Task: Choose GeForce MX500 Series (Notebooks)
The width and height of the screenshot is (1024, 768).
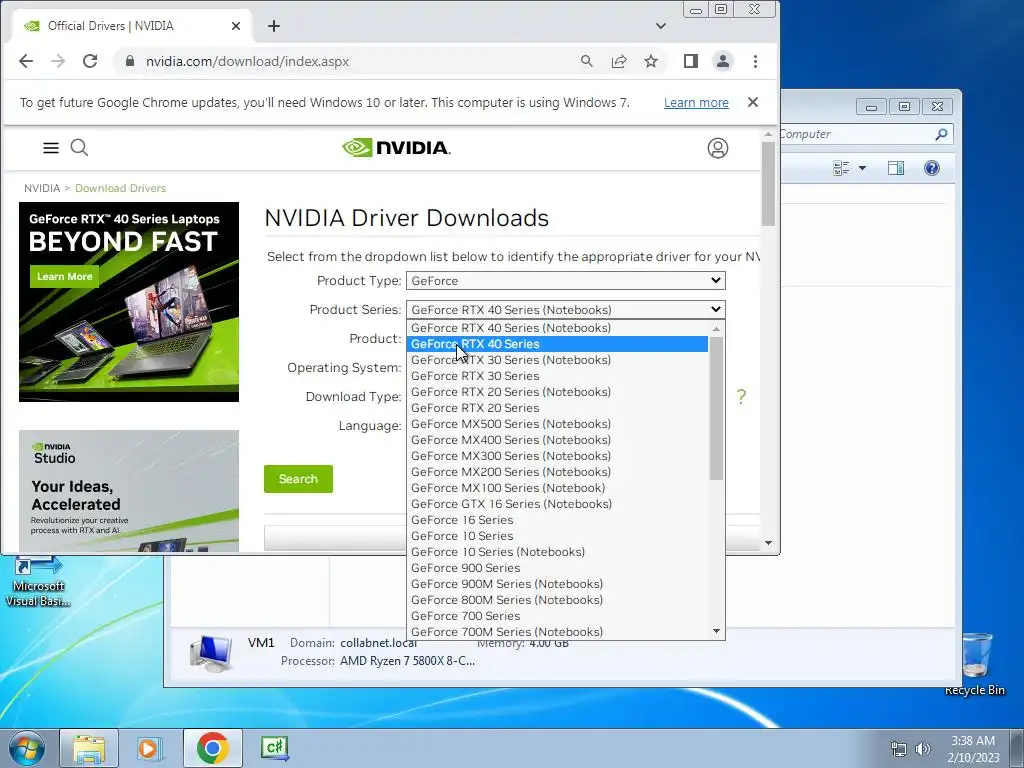Action: coord(557,424)
